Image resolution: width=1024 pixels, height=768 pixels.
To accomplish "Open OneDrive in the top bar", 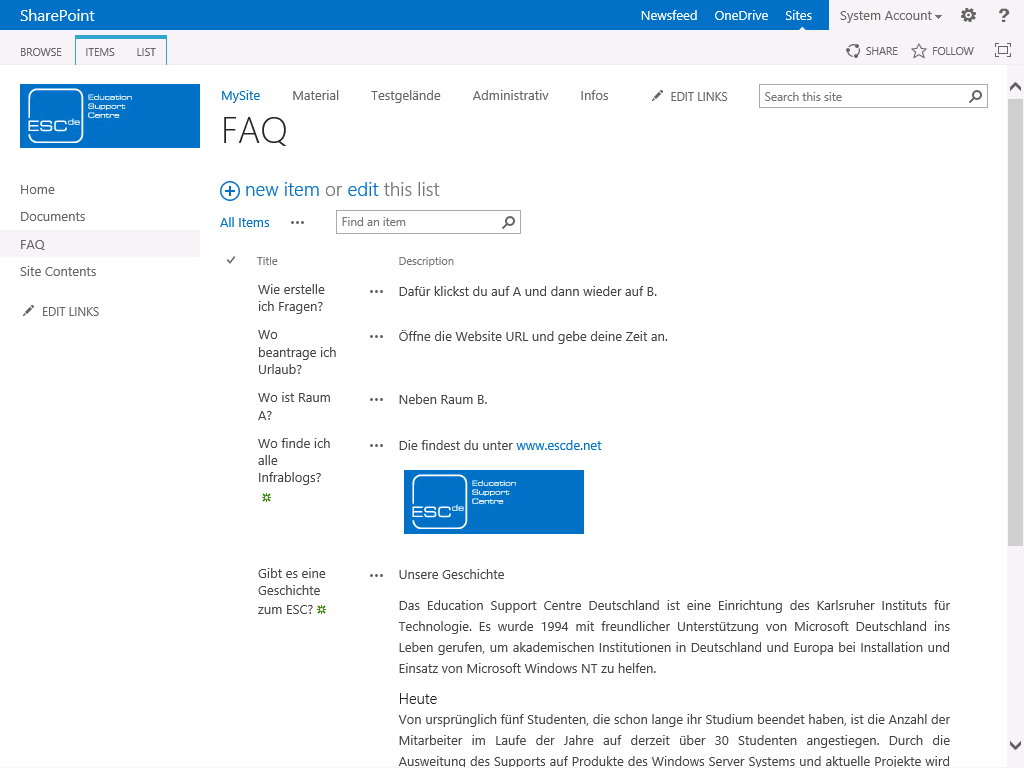I will tap(741, 16).
